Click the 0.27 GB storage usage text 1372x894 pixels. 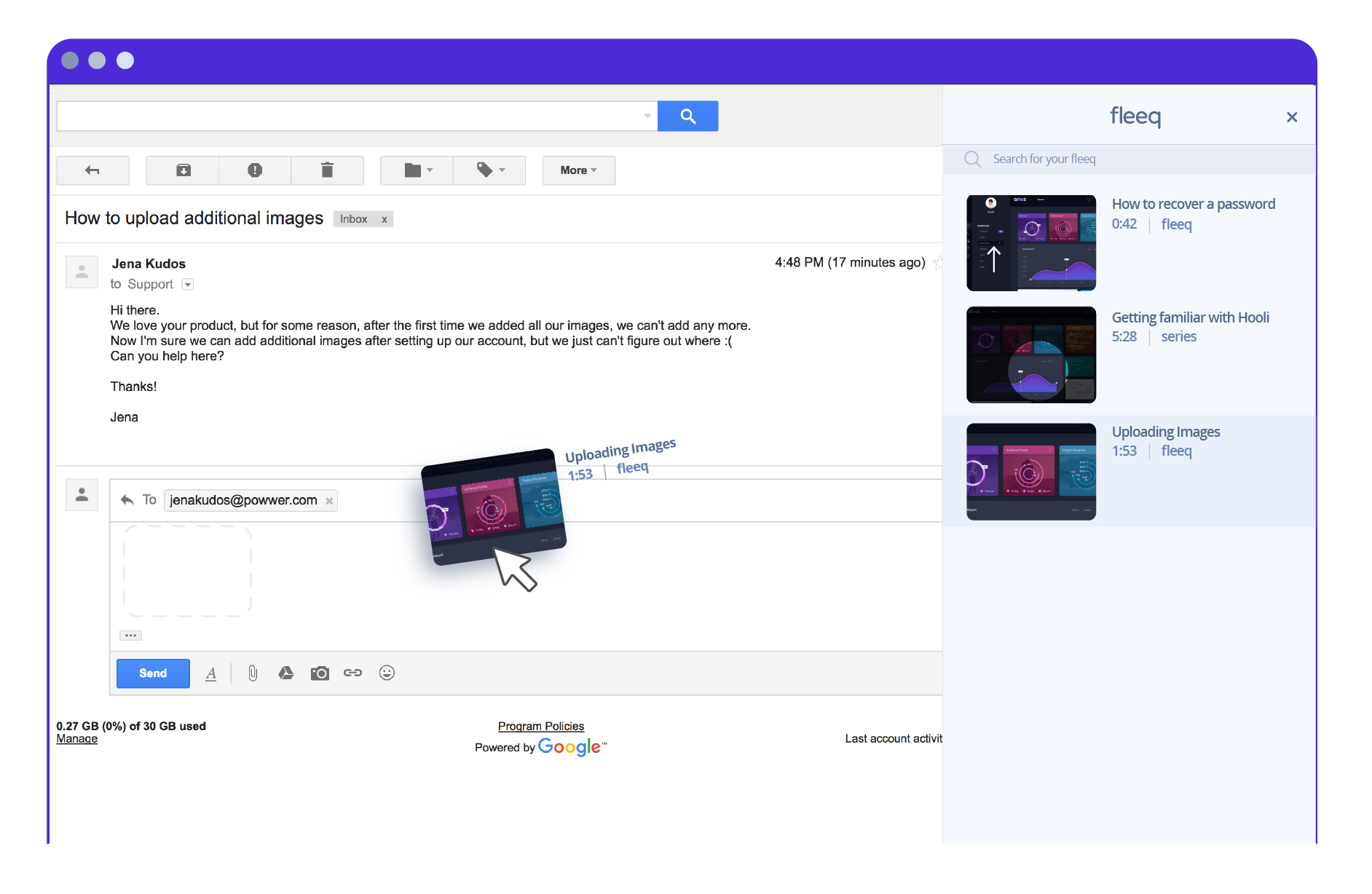click(x=131, y=727)
